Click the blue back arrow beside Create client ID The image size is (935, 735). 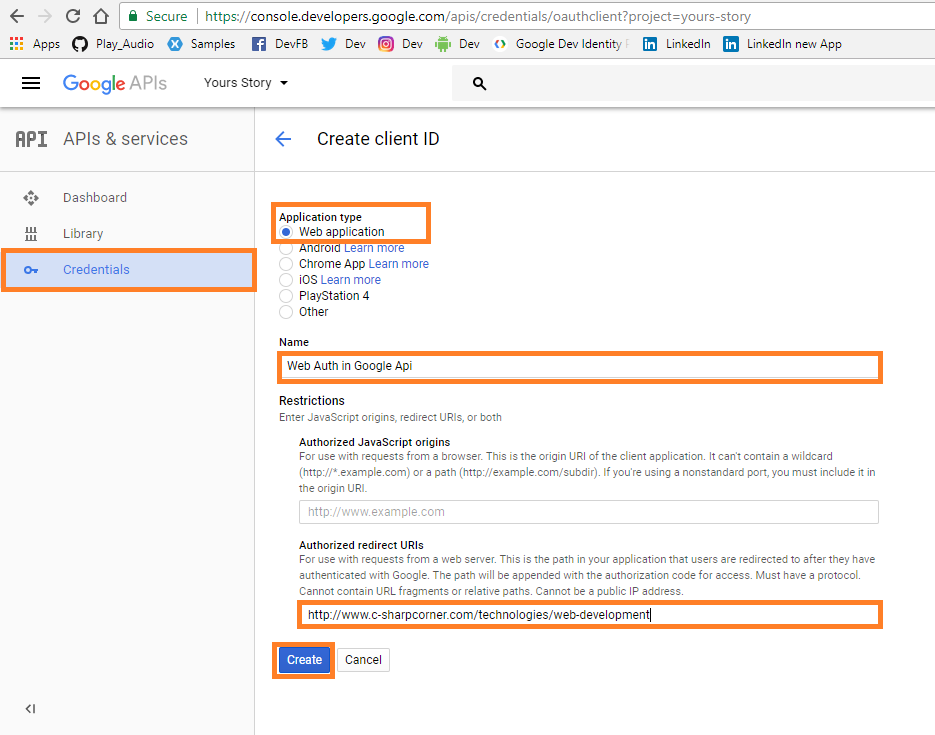(284, 139)
